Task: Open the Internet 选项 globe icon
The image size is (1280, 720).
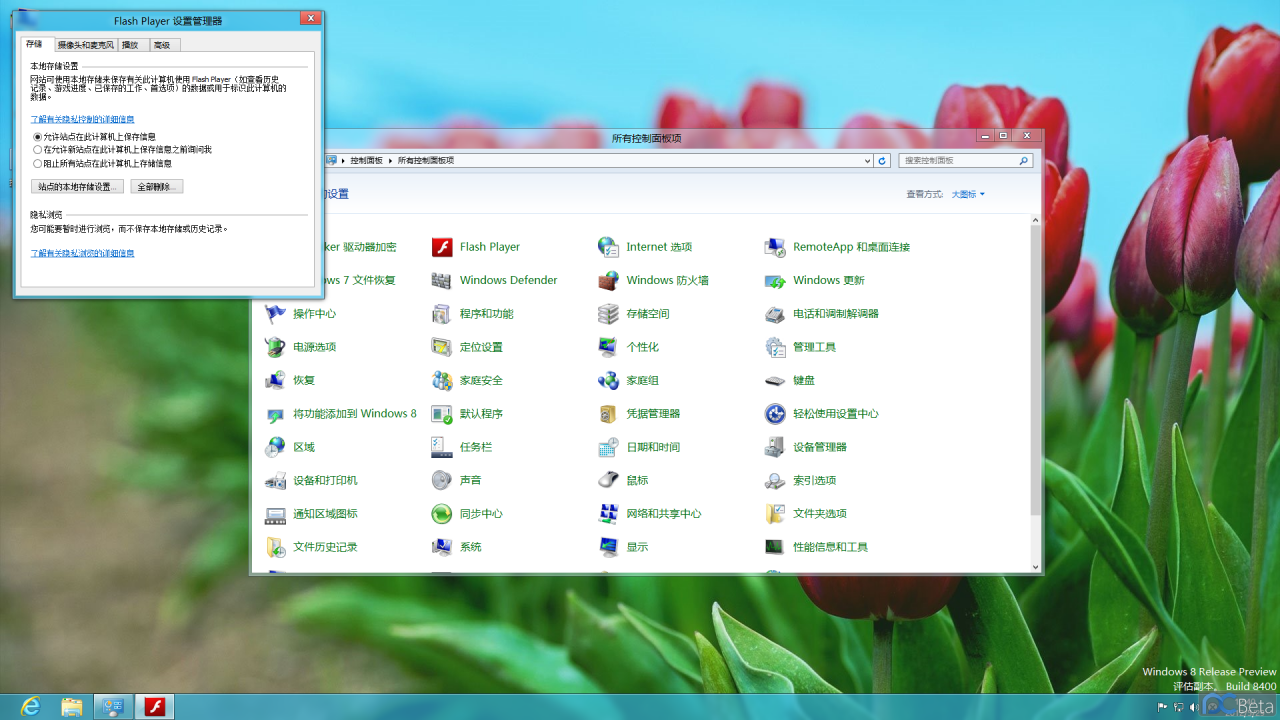Action: (x=608, y=247)
